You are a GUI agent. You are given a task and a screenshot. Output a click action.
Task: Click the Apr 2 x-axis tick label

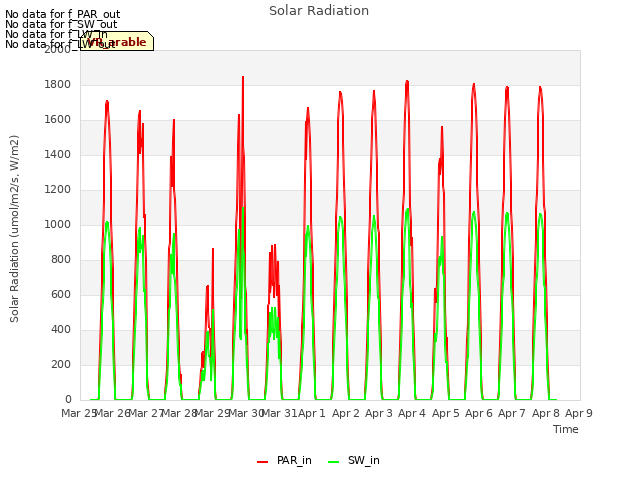click(346, 413)
